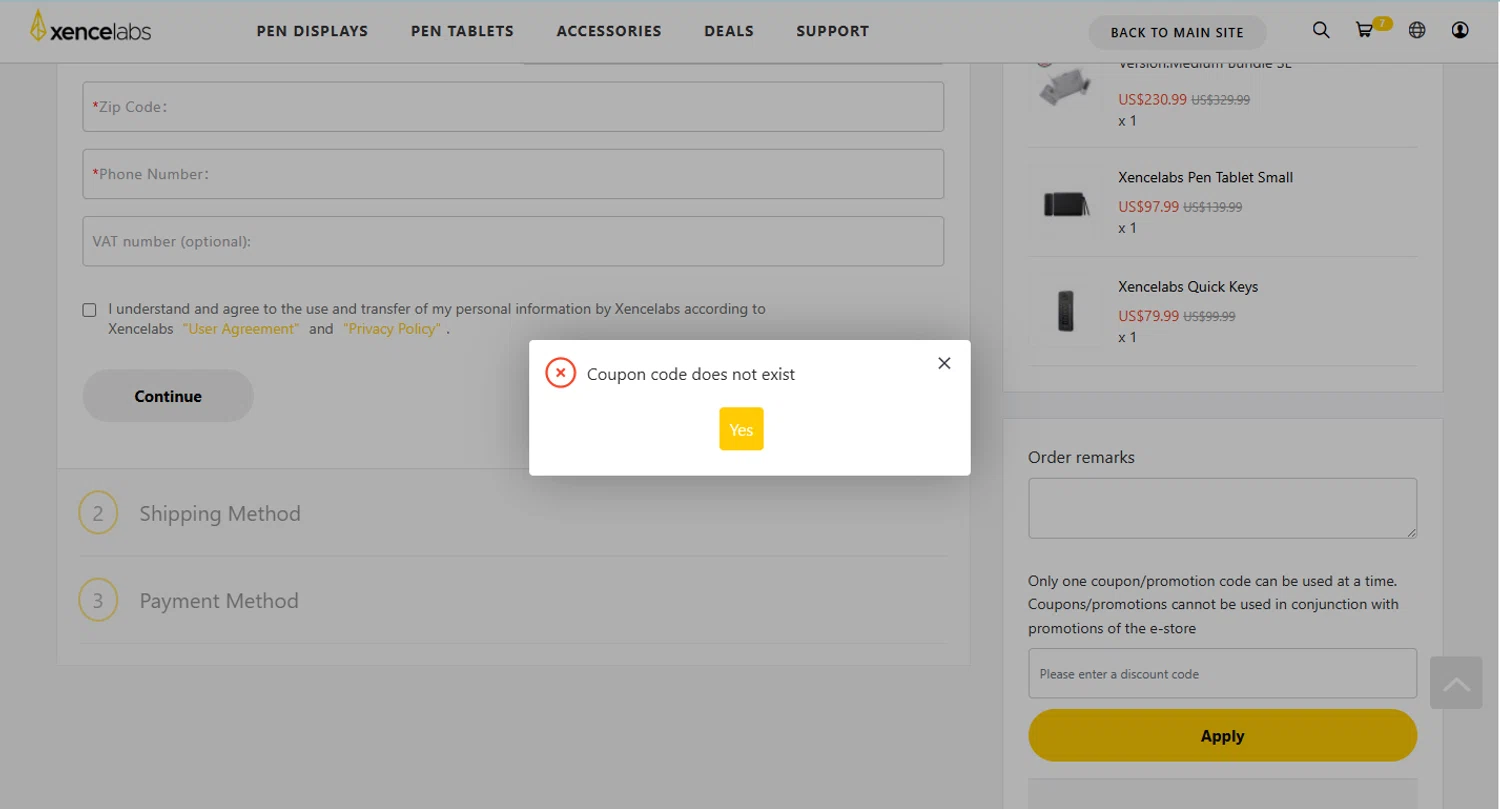Viewport: 1500px width, 809px height.
Task: Click 'Coupon code does not exist' message
Action: point(691,374)
